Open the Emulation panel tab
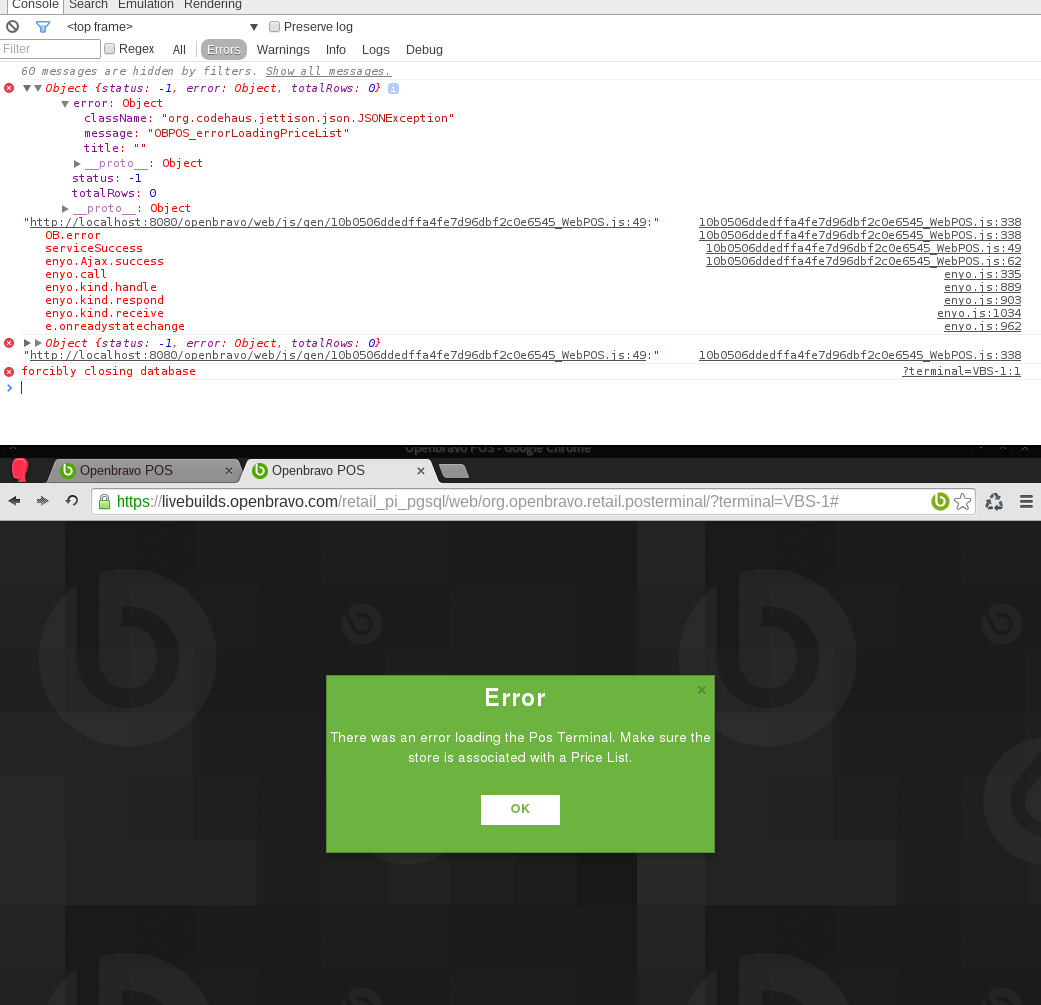 tap(145, 5)
